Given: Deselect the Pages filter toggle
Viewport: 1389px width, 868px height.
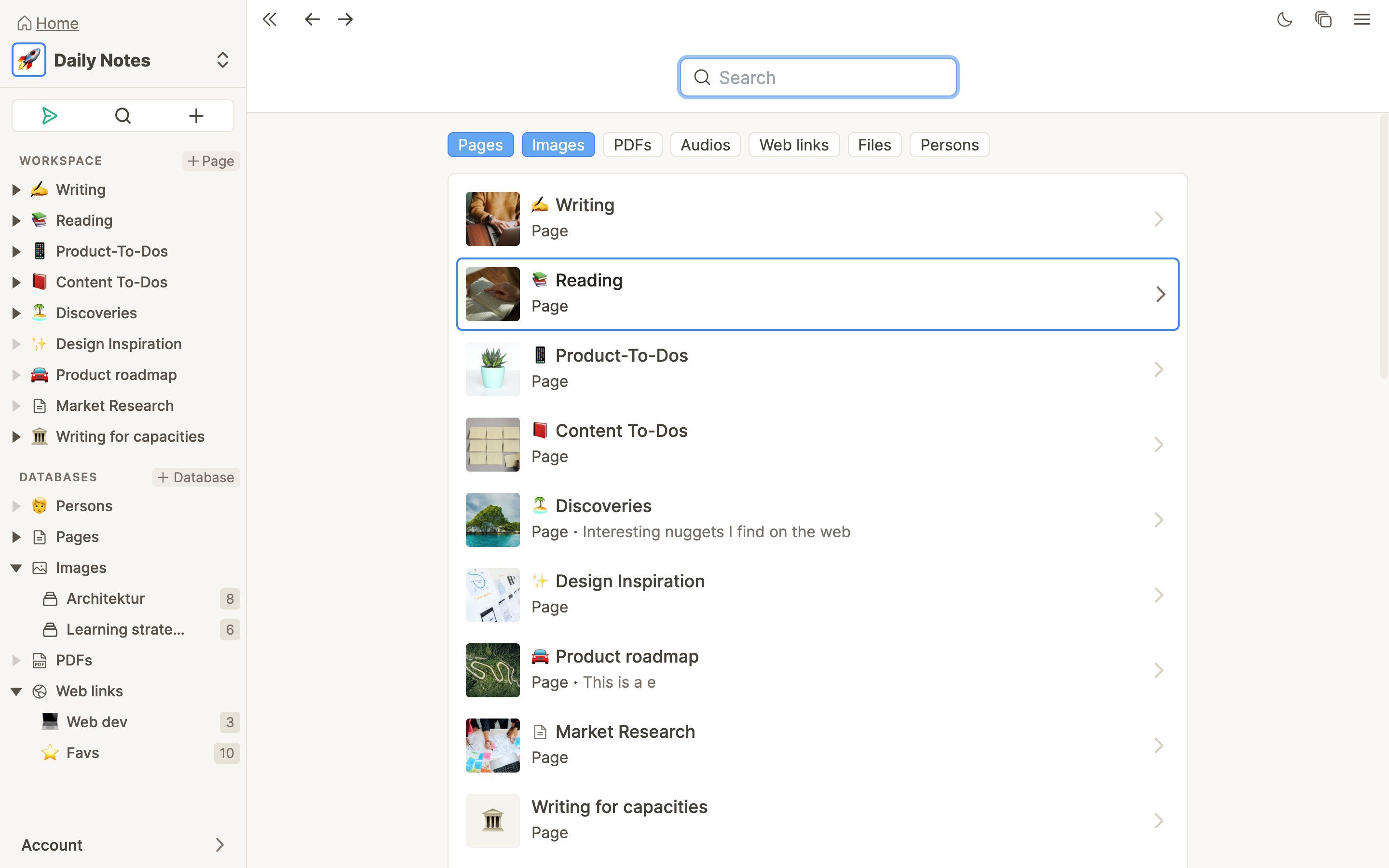Looking at the screenshot, I should pyautogui.click(x=480, y=145).
